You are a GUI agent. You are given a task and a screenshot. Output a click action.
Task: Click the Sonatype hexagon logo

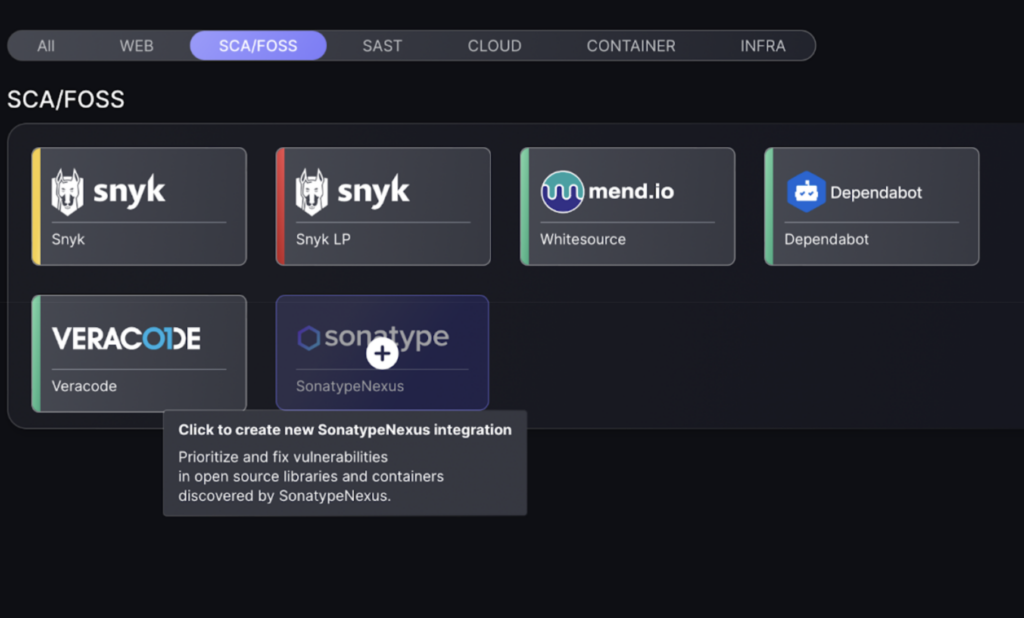pyautogui.click(x=308, y=338)
